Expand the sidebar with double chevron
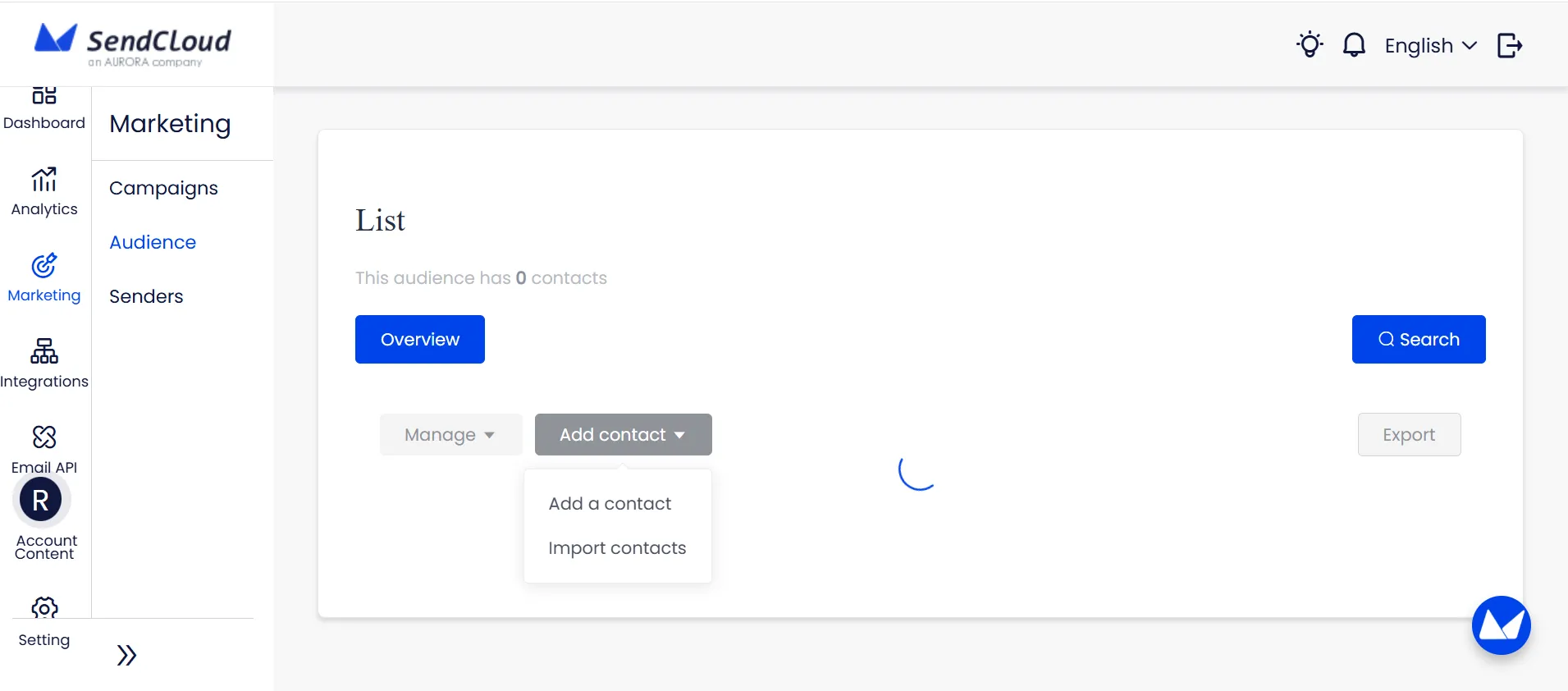 (x=126, y=655)
